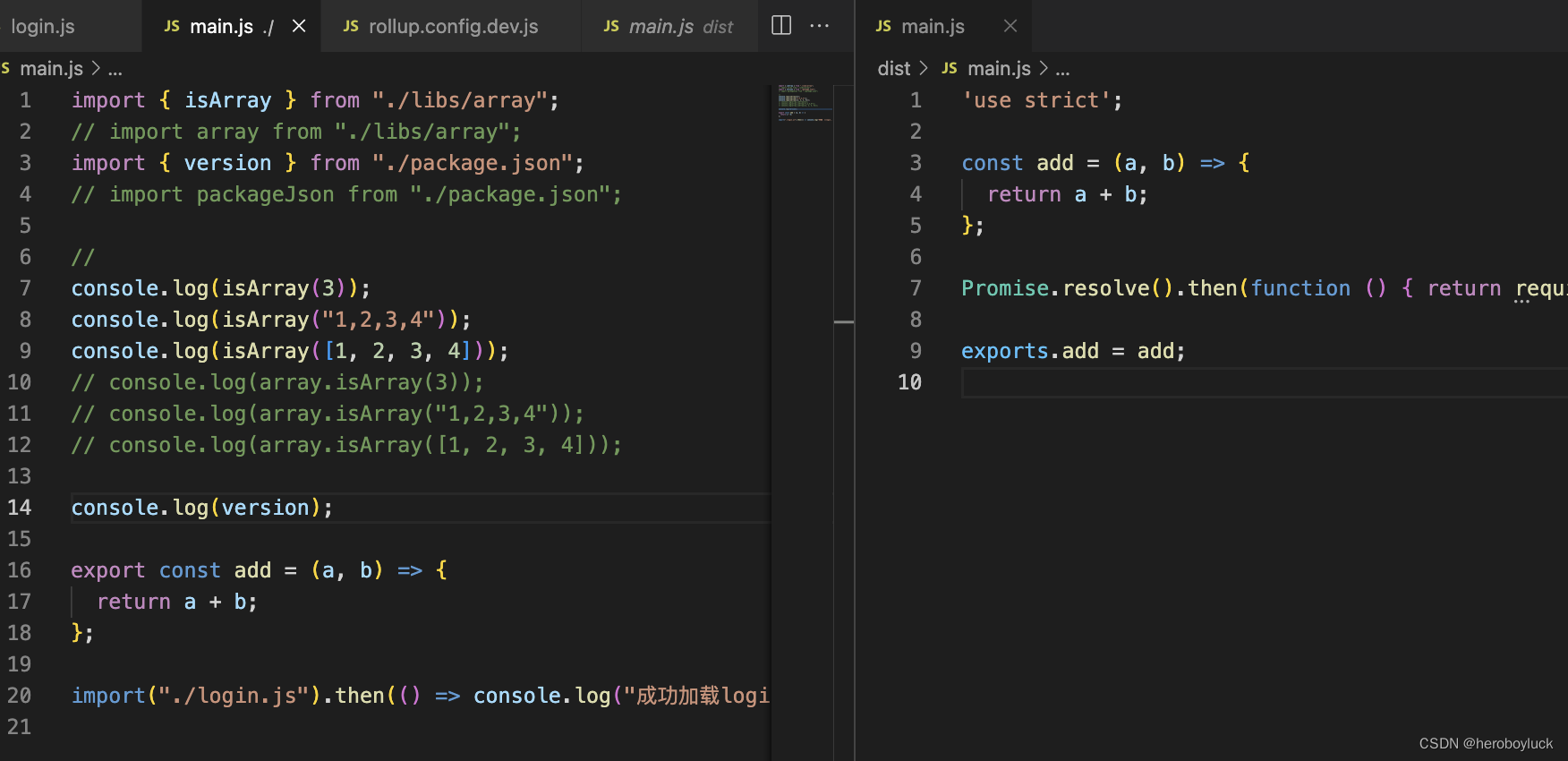The width and height of the screenshot is (1568, 761).
Task: Click the left breadcrumb ellipsis symbol
Action: (x=115, y=69)
